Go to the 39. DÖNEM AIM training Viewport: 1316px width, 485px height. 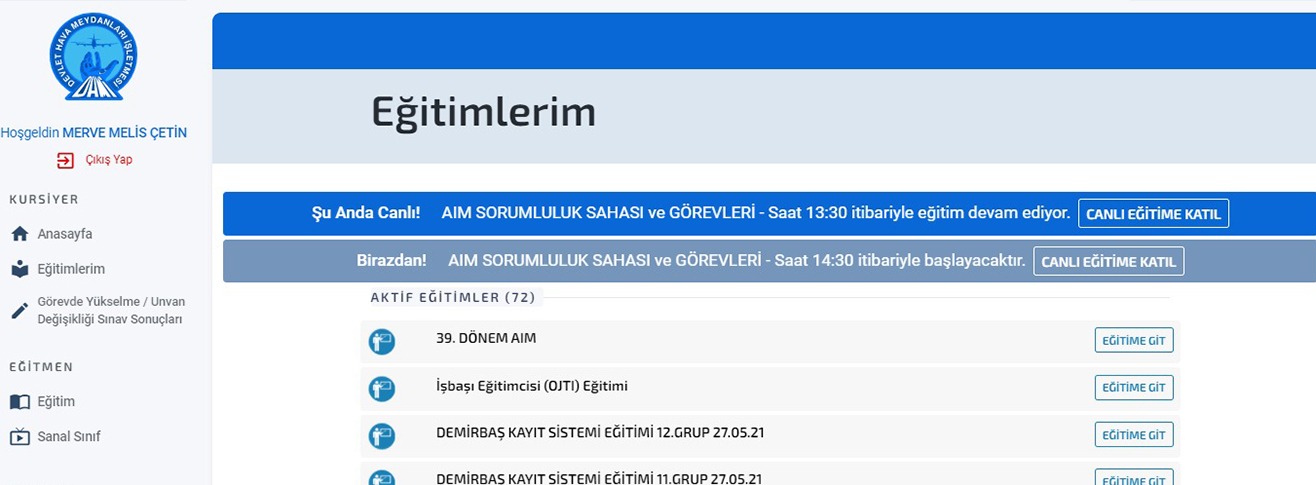point(1133,341)
